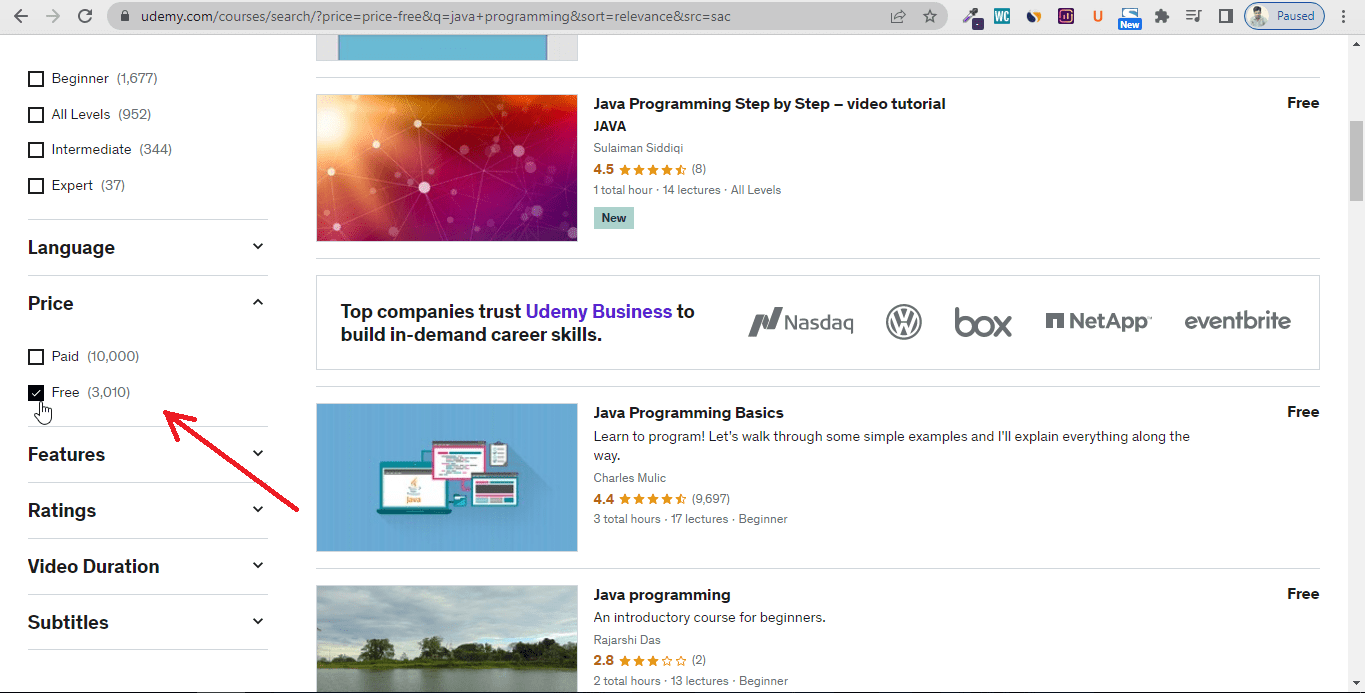Click the JAVA subtitle text

pos(610,127)
